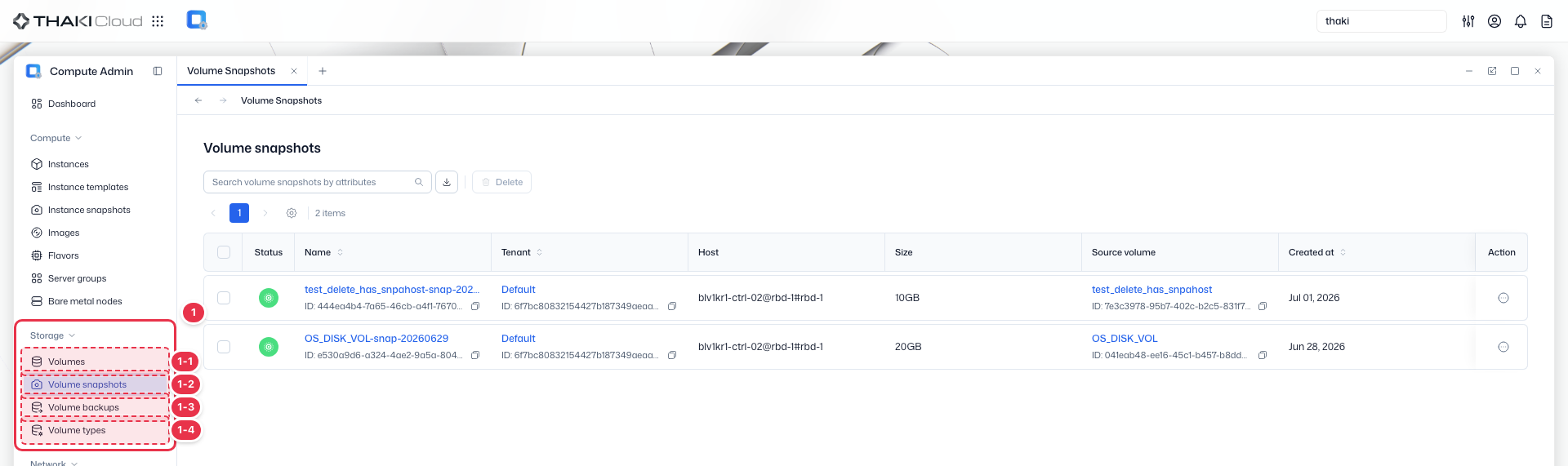Open Default tenant link in first row

point(519,290)
